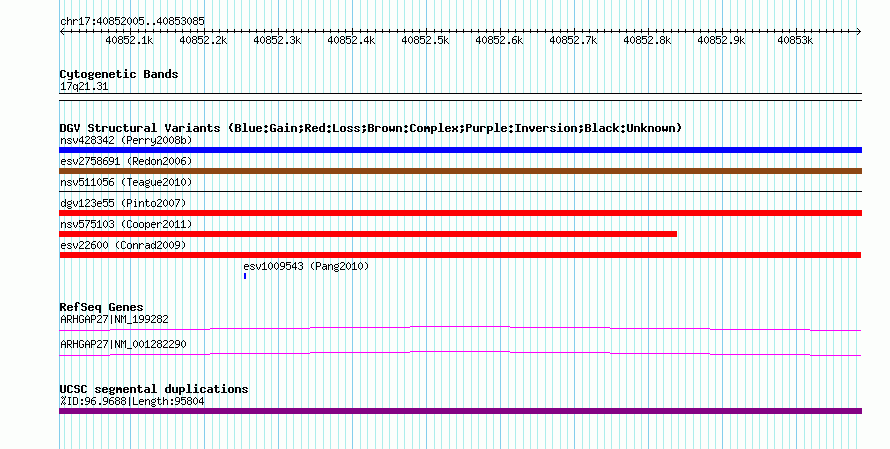Click the red loss bar for dgv123e55

(x=460, y=213)
